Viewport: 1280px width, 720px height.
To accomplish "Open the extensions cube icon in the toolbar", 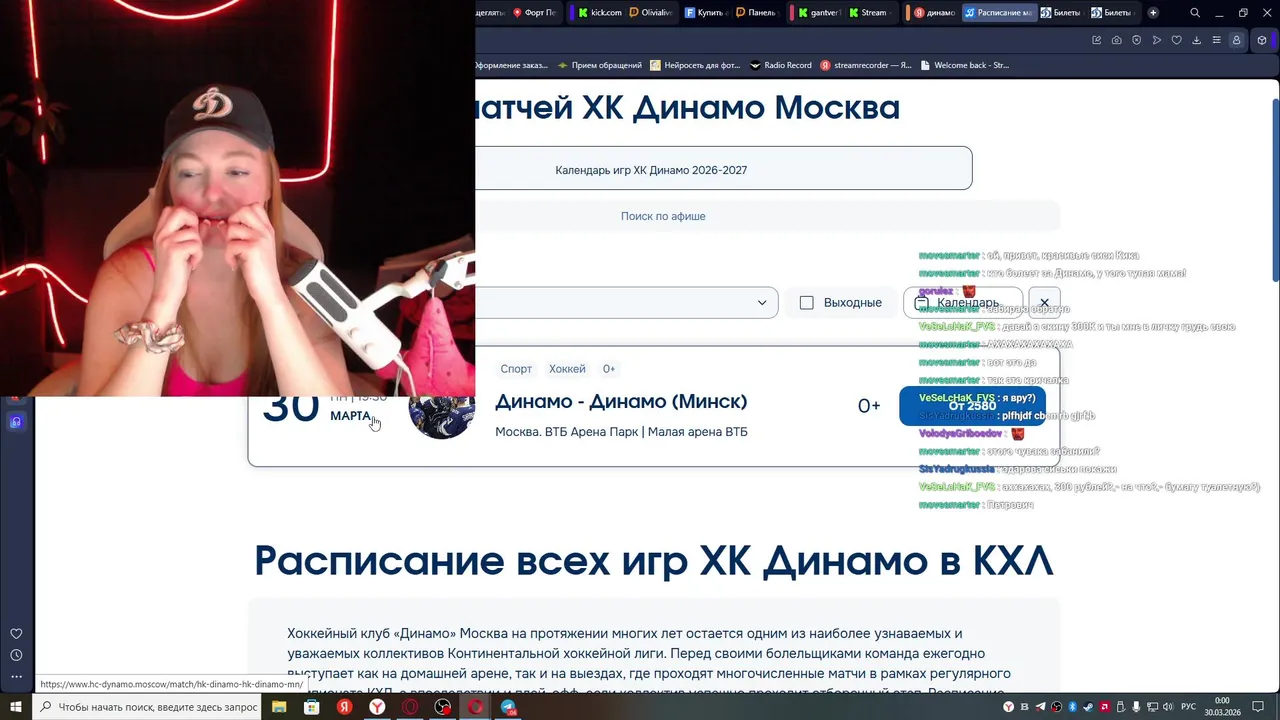I will [1262, 40].
